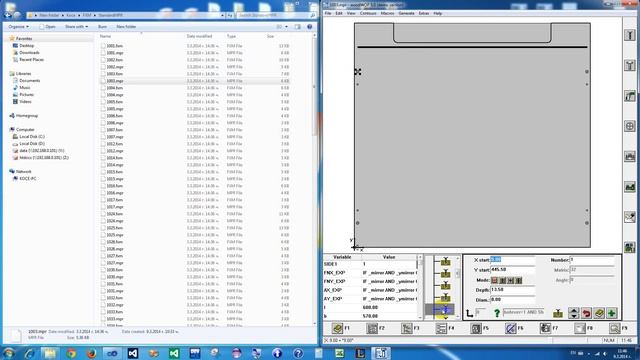Select Homegroup in Explorer navigation pane
Viewport: 640px width, 360px height.
pos(27,116)
